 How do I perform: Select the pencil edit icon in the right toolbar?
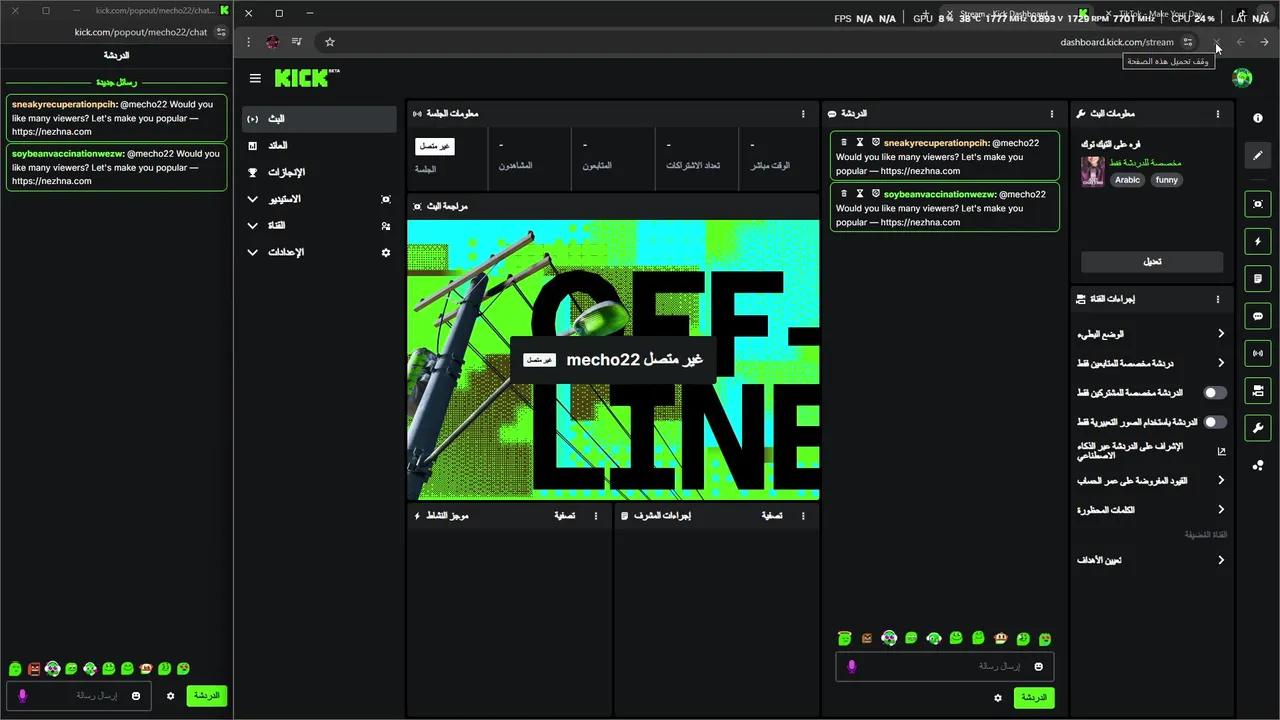1258,155
